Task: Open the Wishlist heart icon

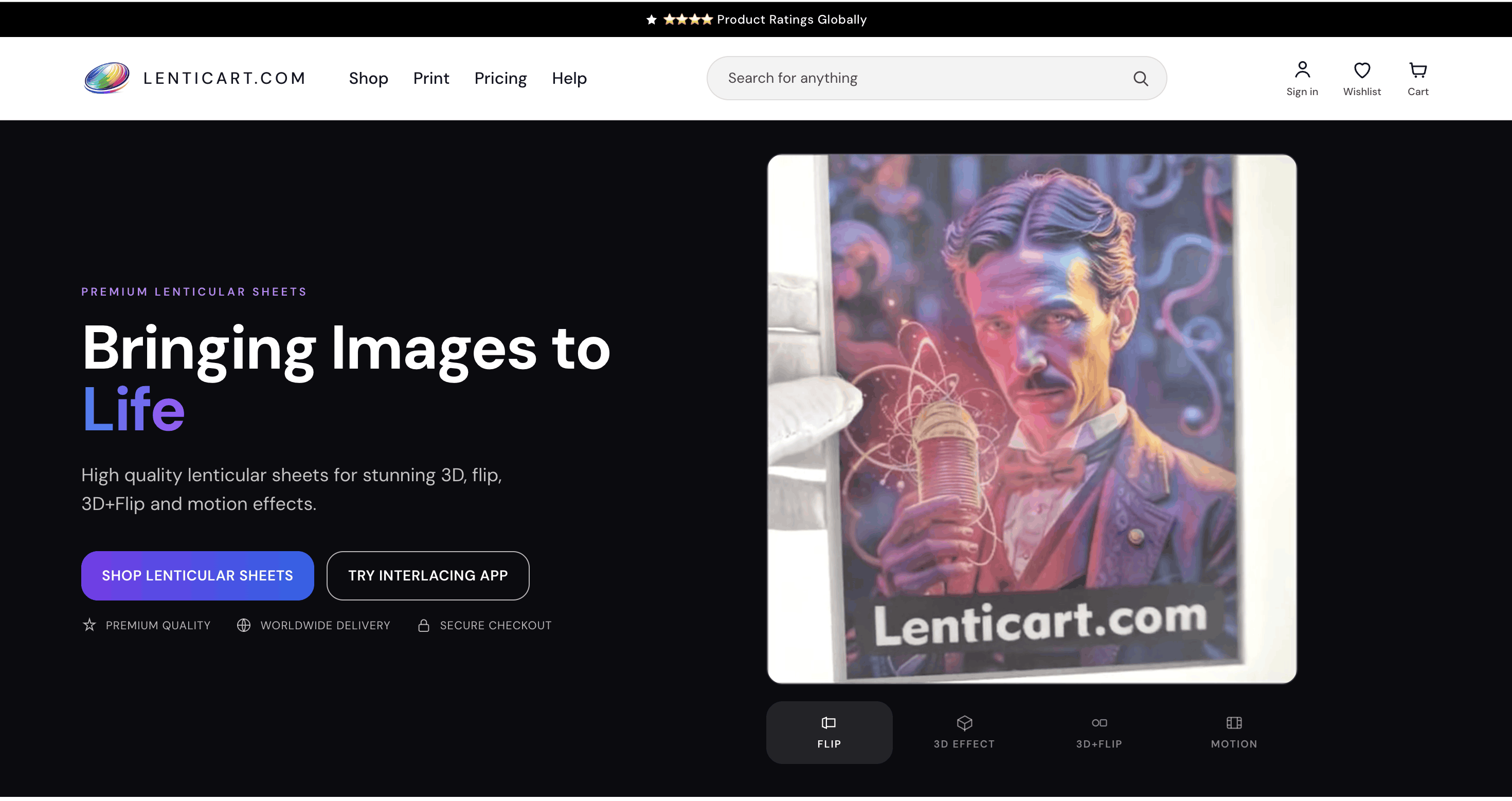Action: tap(1362, 70)
